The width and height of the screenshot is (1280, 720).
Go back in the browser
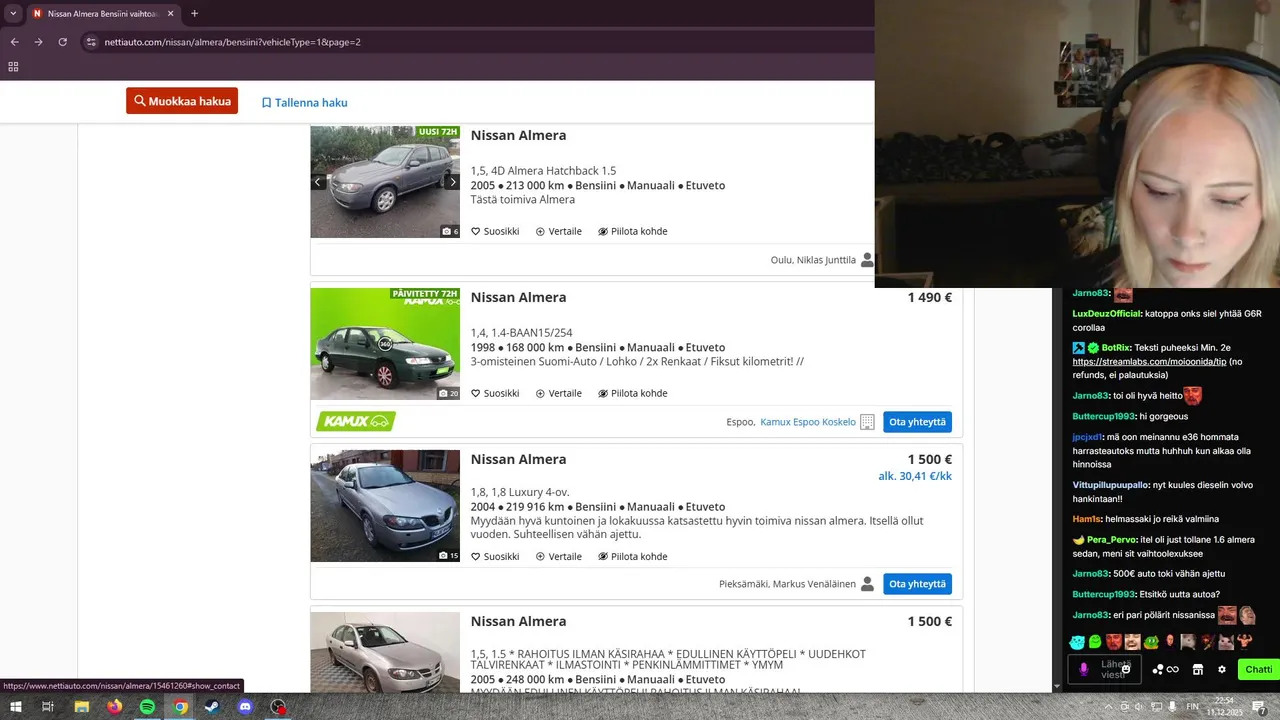click(14, 42)
